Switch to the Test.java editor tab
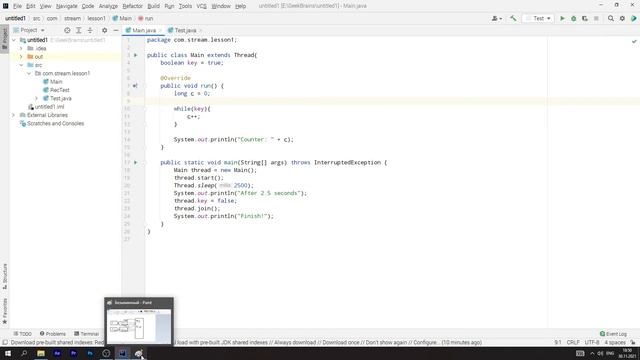The image size is (640, 360). [x=184, y=30]
